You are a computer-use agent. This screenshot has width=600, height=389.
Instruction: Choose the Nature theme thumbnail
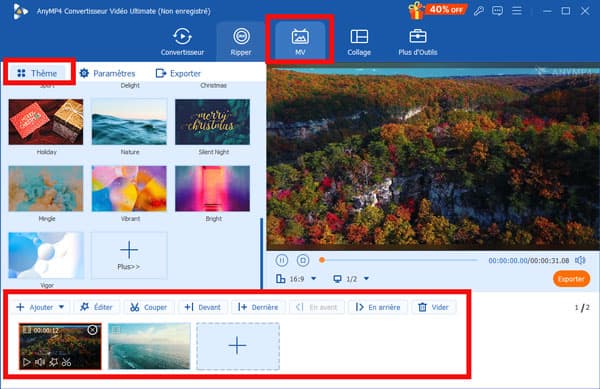coord(129,122)
